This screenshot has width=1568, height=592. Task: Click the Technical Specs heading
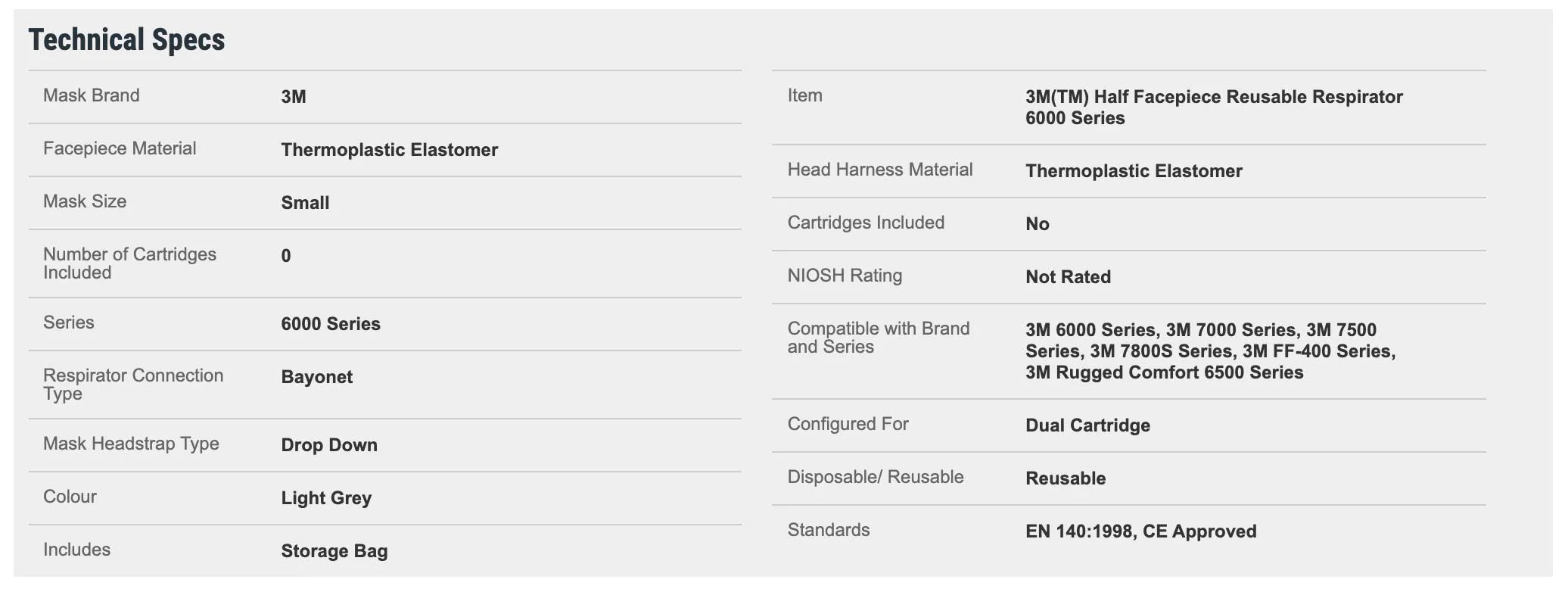point(126,40)
